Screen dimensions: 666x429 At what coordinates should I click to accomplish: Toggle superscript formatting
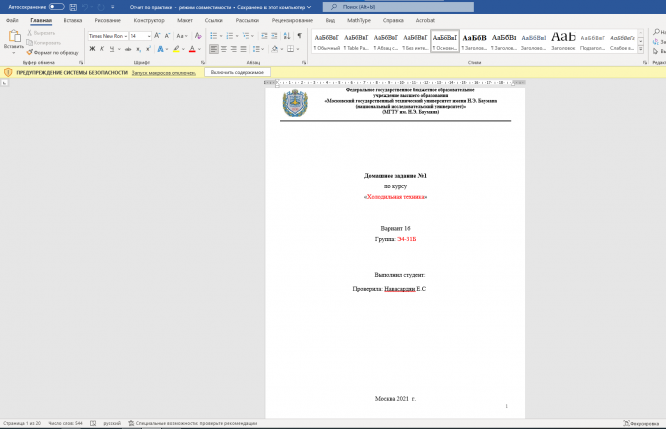(x=148, y=49)
